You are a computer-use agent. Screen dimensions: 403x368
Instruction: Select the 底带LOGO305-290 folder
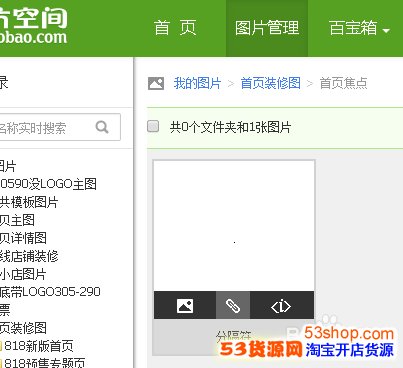tap(50, 292)
